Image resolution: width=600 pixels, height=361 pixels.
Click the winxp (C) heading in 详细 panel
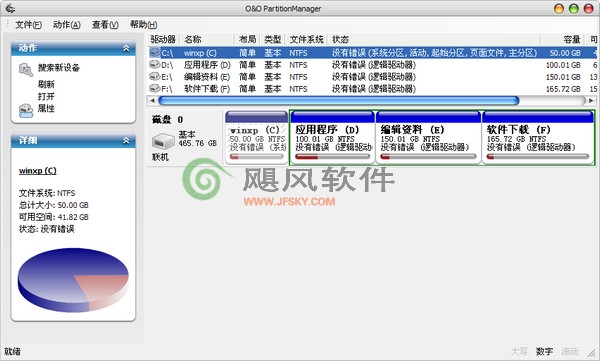pyautogui.click(x=38, y=171)
